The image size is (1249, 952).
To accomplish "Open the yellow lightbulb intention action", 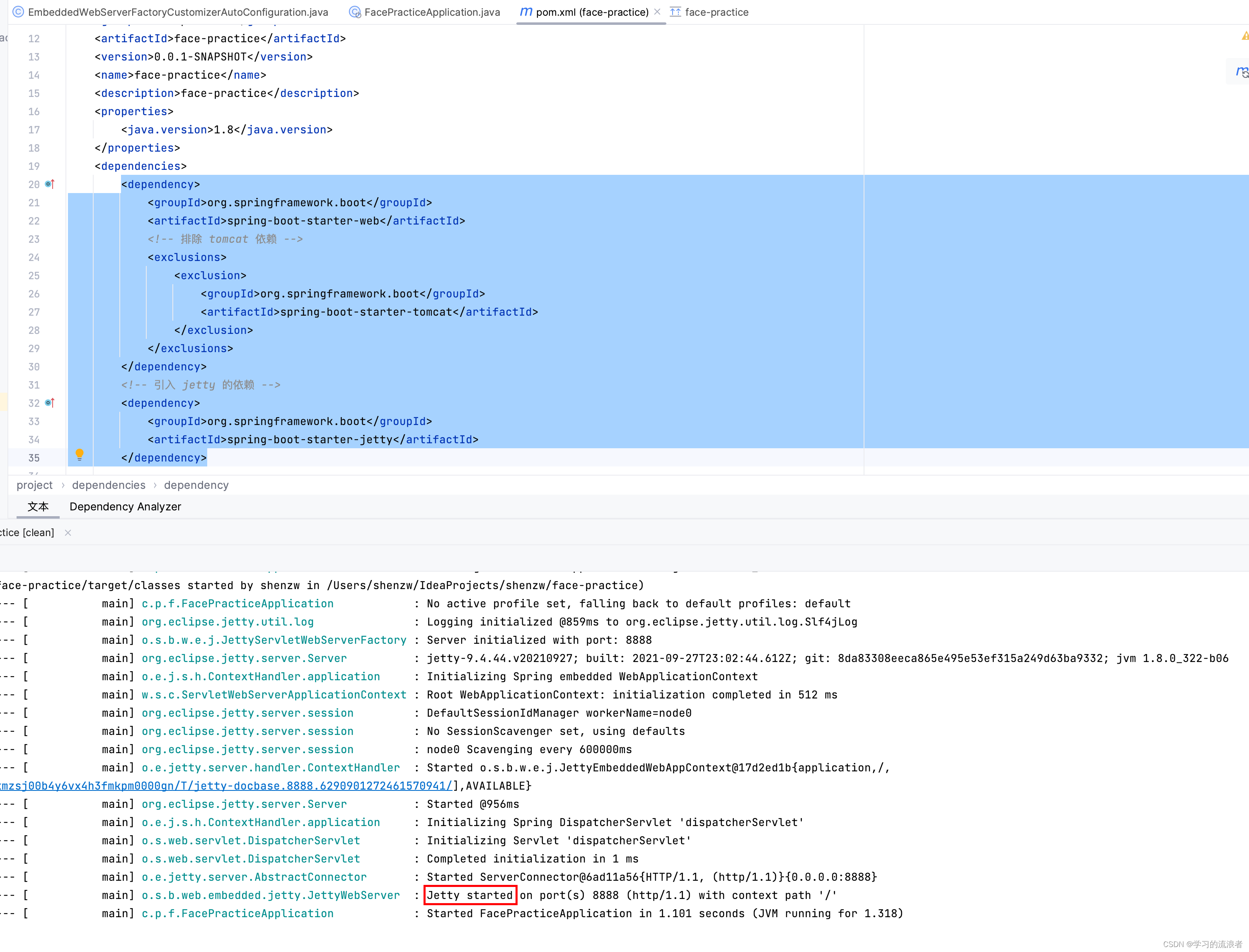I will point(79,454).
